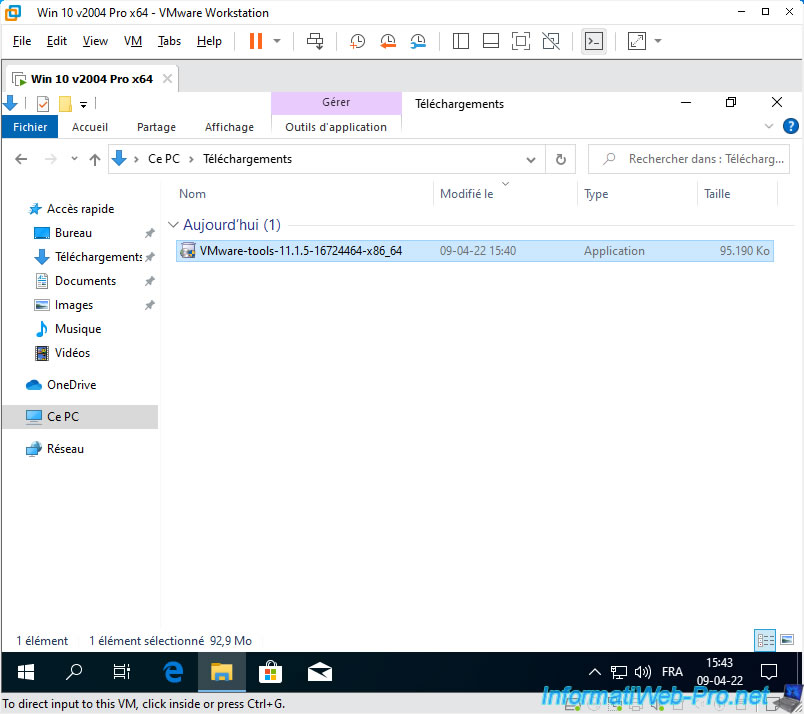This screenshot has width=804, height=714.
Task: Open Images in the navigation pane
Action: pos(73,305)
